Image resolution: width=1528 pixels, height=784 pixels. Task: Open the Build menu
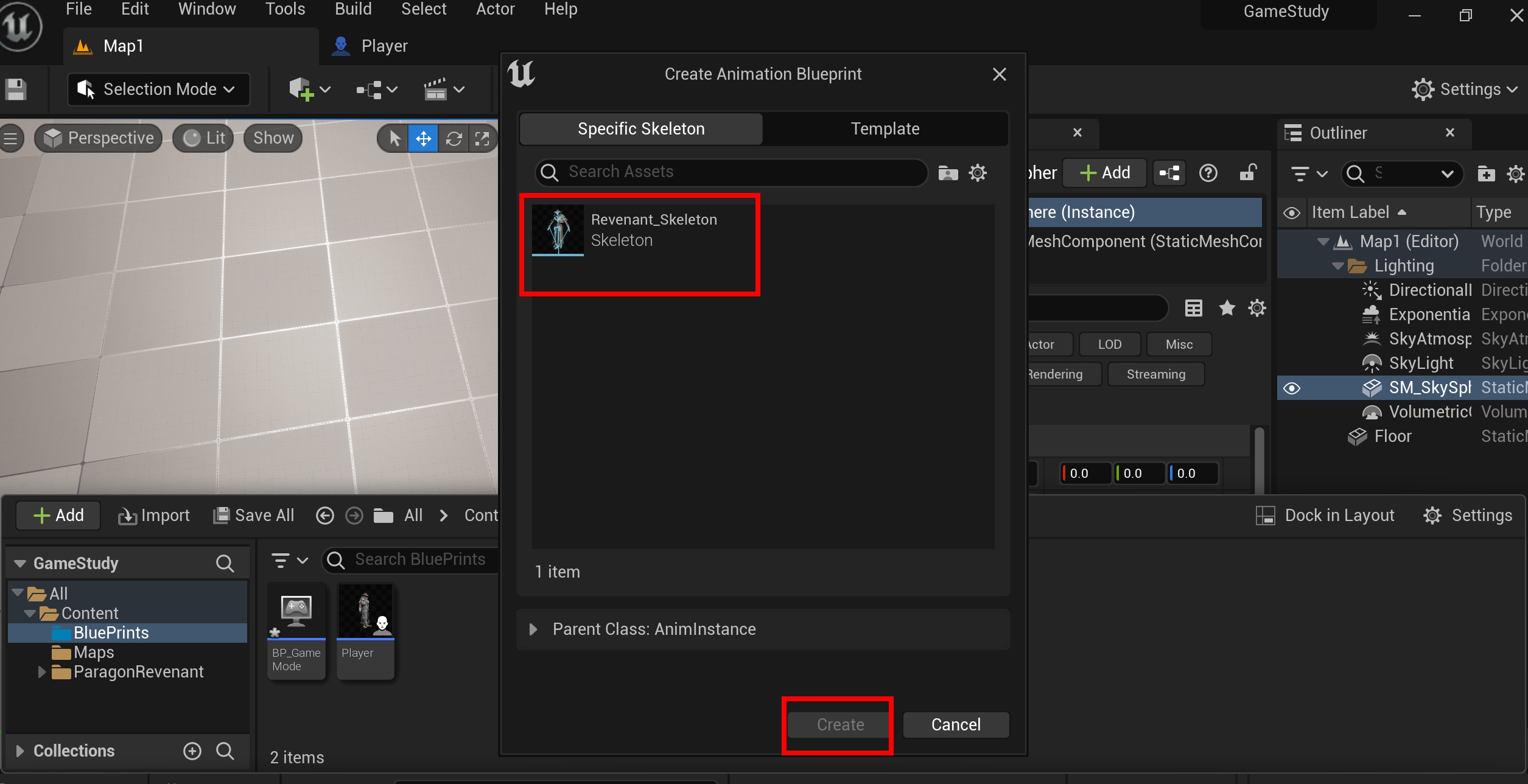point(353,9)
